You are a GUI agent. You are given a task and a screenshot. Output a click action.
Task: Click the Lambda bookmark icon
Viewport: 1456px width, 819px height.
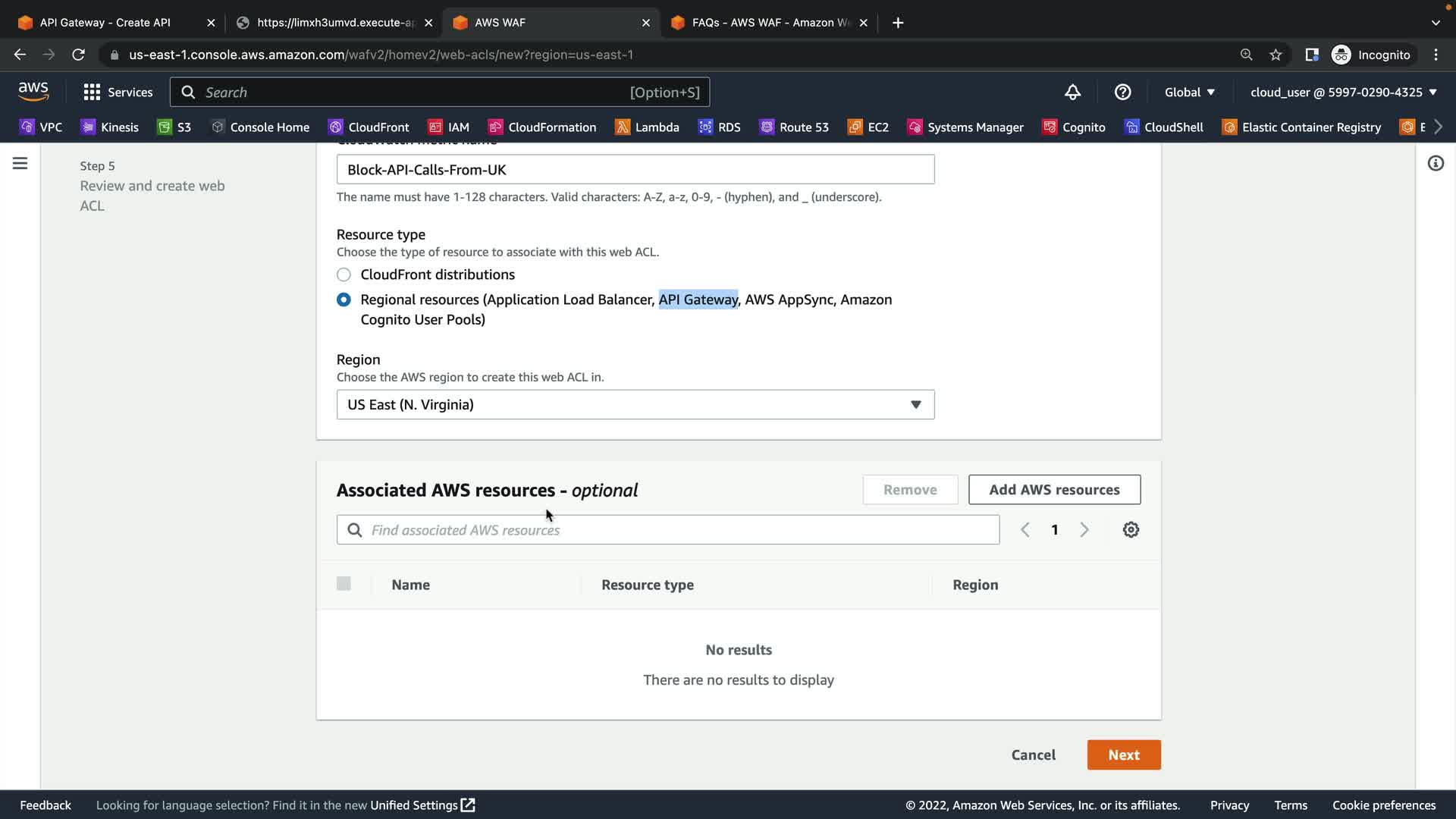pyautogui.click(x=623, y=127)
